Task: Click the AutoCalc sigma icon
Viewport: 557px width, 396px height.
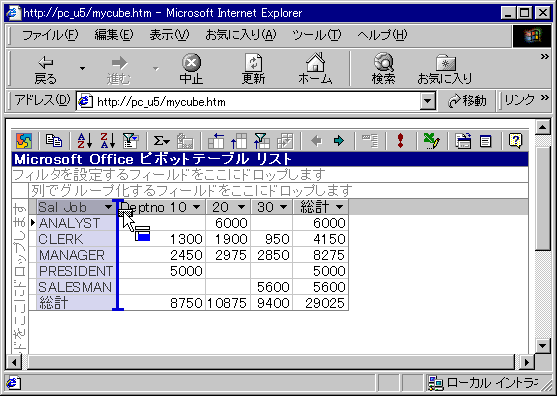Action: click(161, 141)
